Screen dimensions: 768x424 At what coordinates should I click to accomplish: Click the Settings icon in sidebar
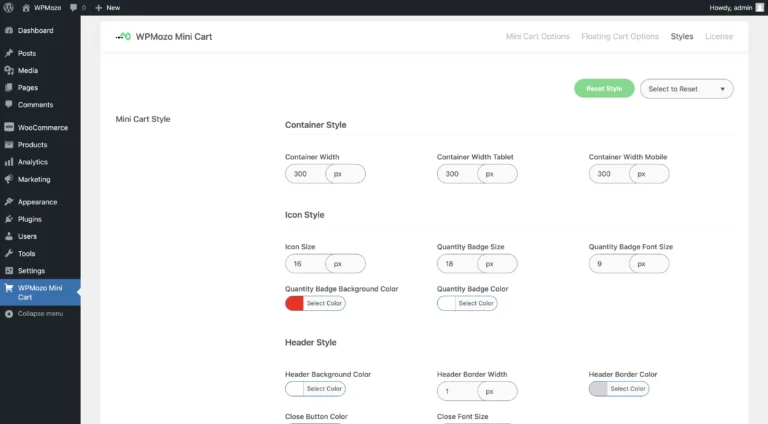pyautogui.click(x=9, y=270)
